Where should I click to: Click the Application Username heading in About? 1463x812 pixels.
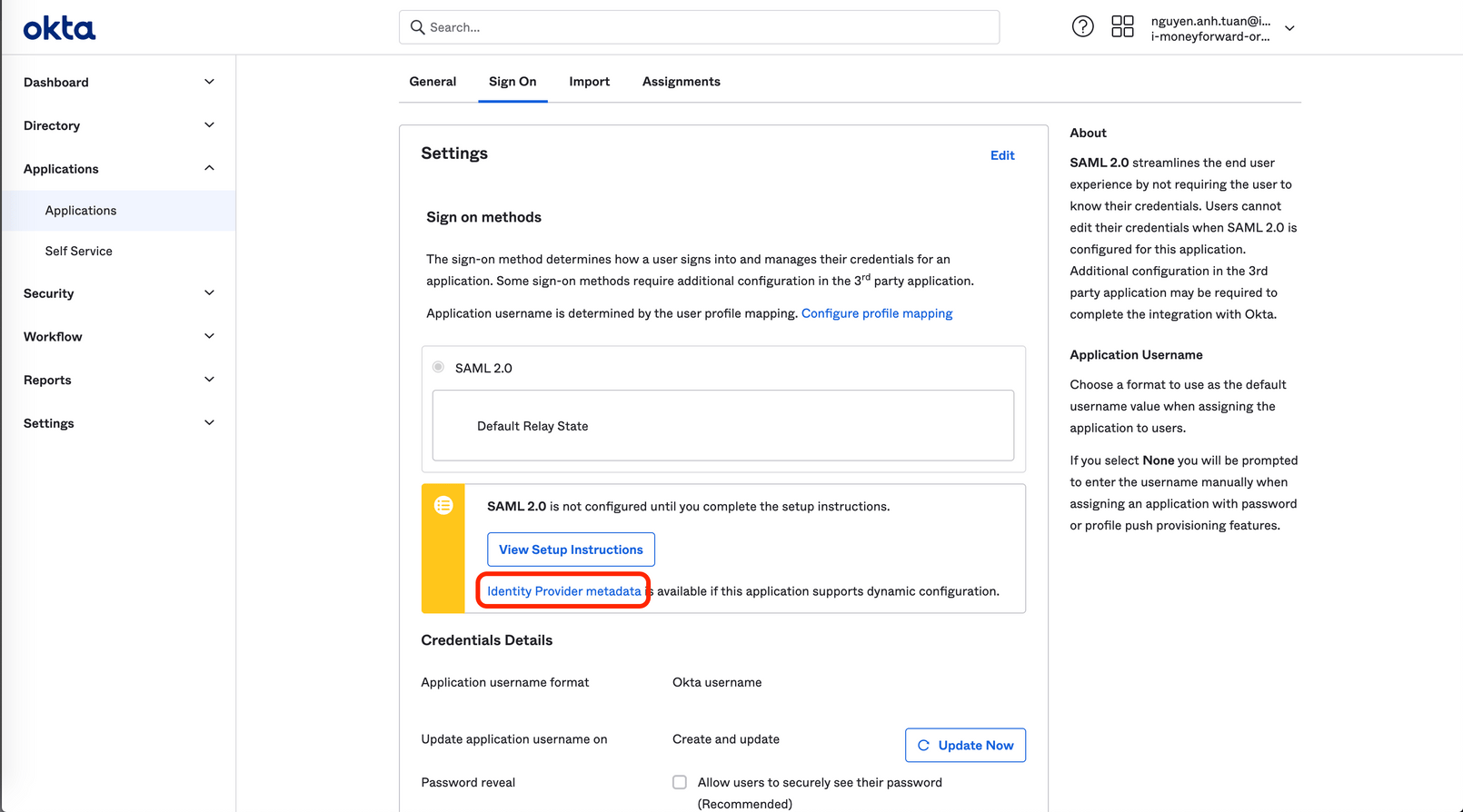pos(1136,355)
